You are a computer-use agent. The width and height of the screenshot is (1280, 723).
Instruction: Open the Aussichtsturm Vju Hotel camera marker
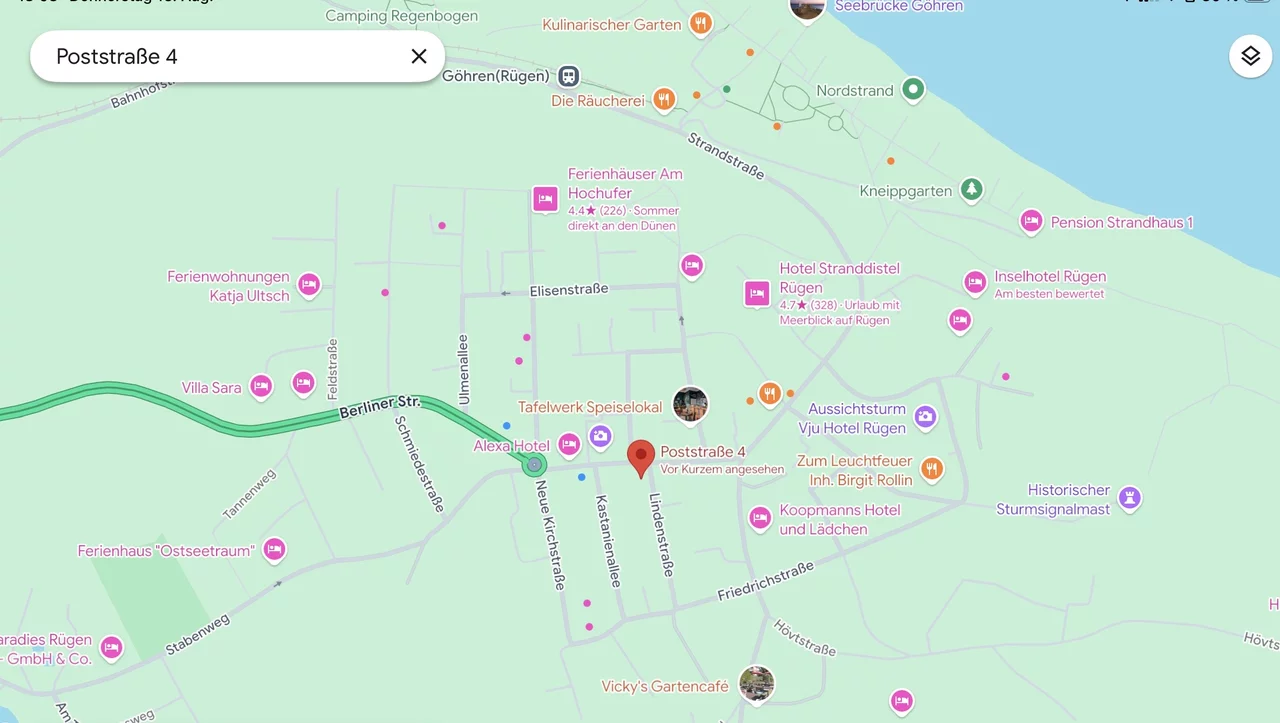[x=925, y=416]
